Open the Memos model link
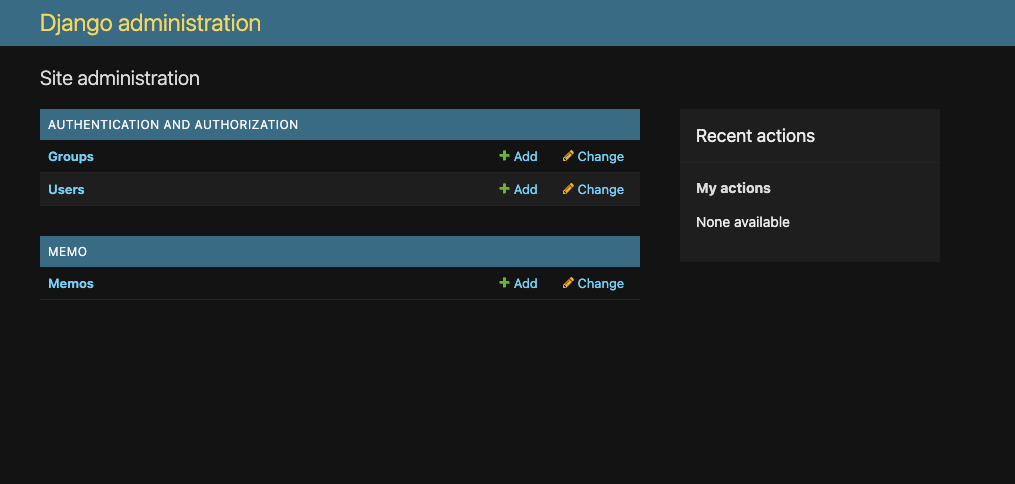The width and height of the screenshot is (1015, 484). pos(71,283)
